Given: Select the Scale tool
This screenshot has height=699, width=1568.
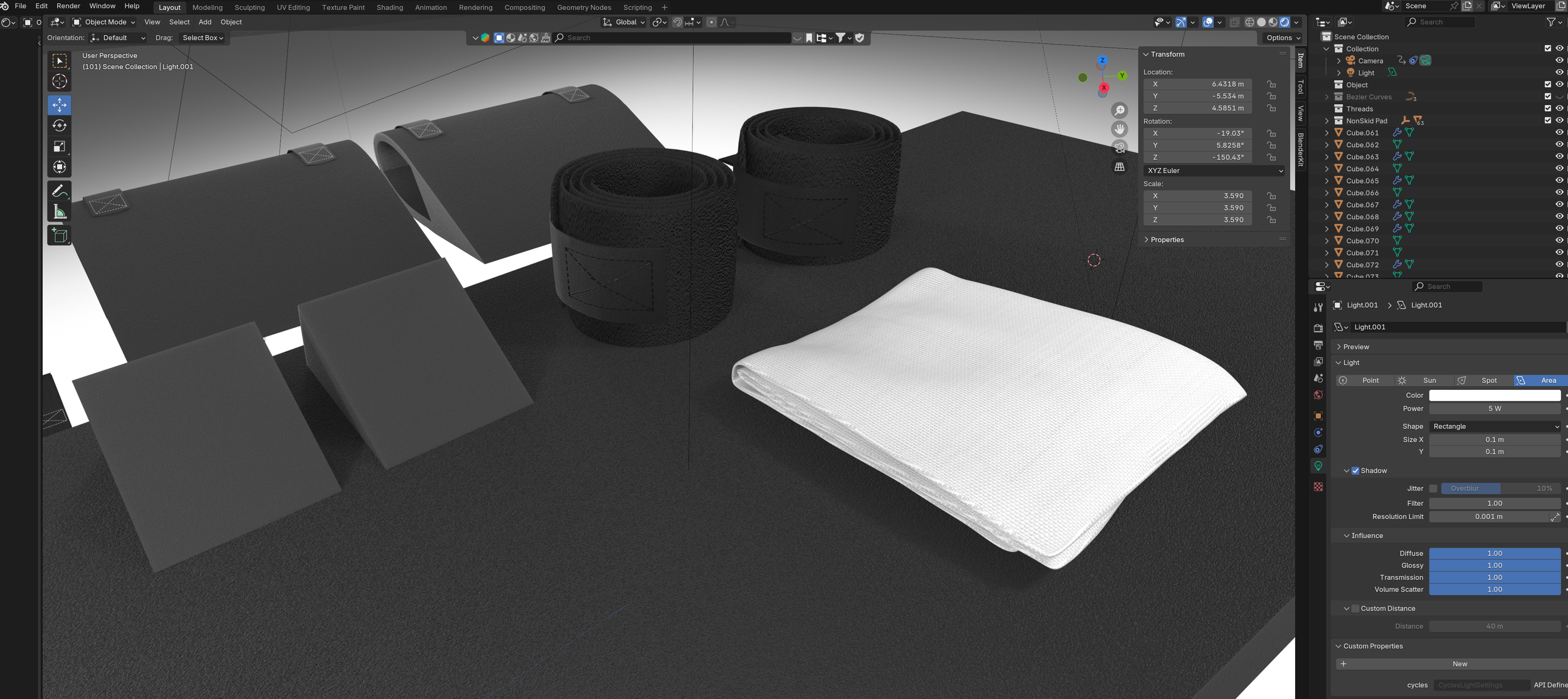Looking at the screenshot, I should [x=60, y=146].
